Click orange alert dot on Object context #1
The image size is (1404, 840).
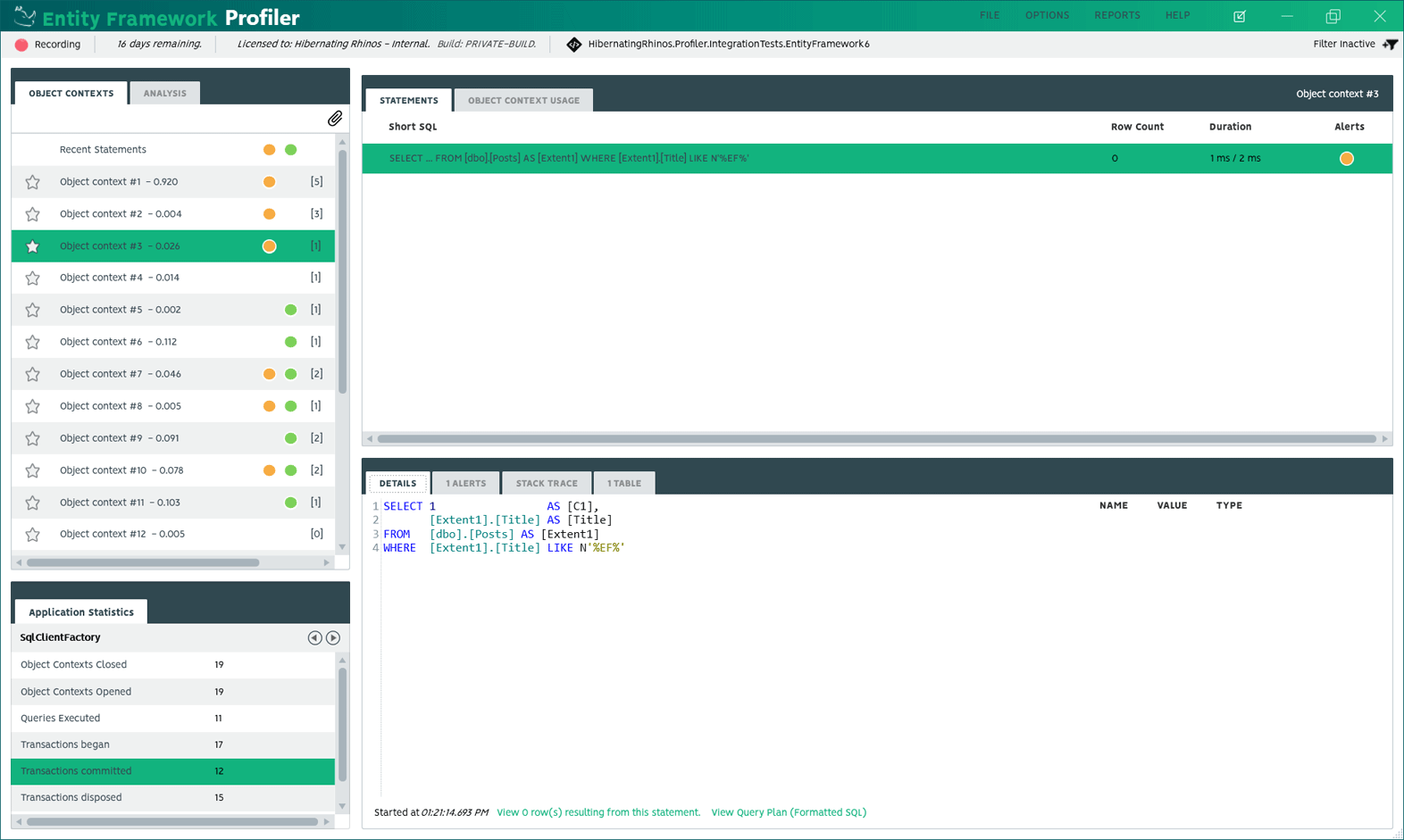tap(269, 182)
